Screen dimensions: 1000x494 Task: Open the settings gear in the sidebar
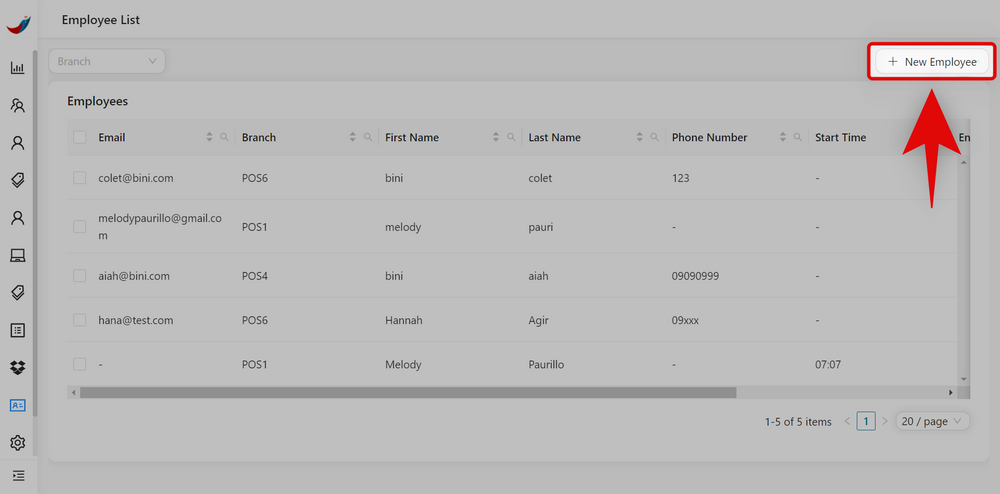tap(17, 443)
